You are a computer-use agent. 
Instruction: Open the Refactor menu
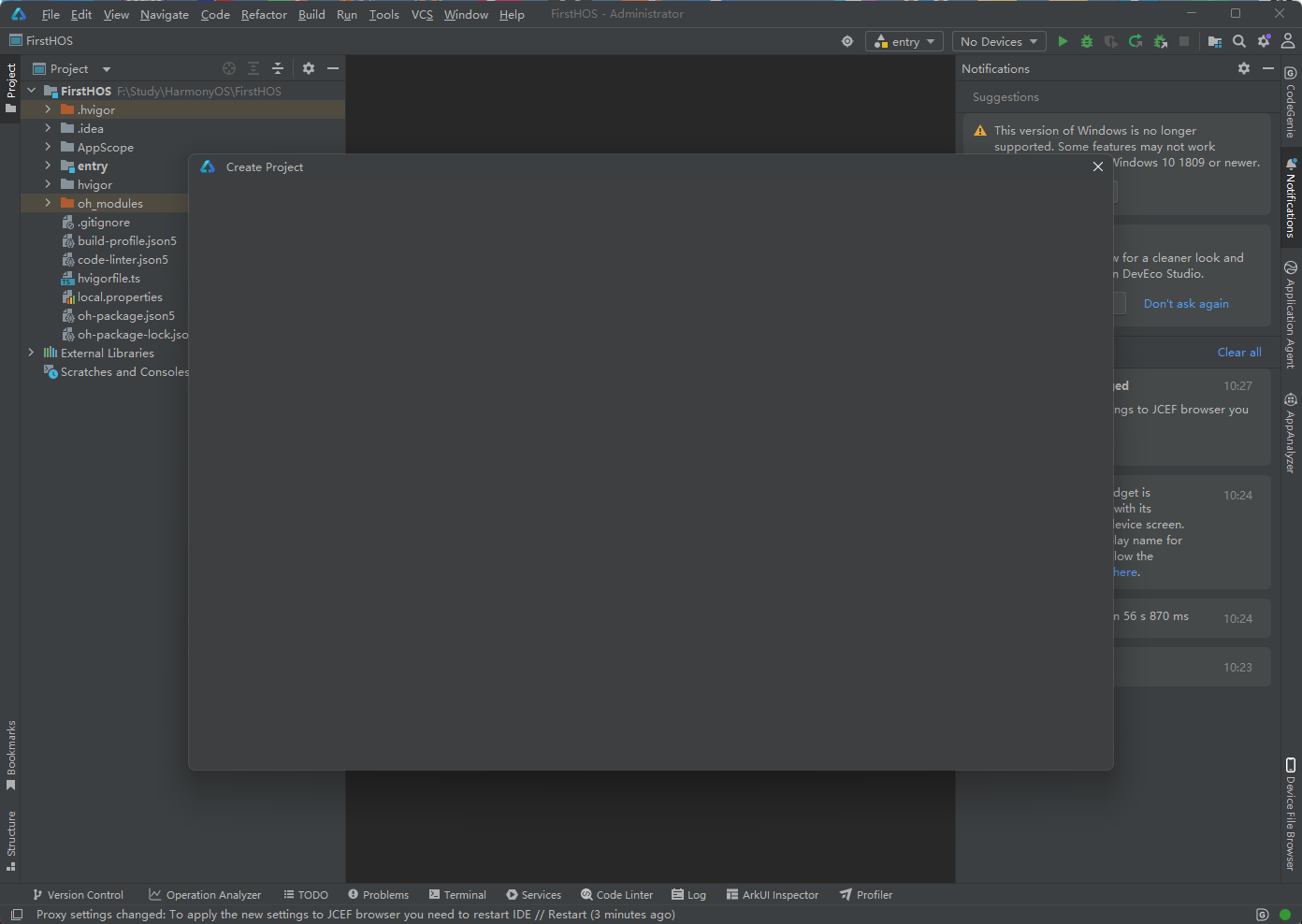(x=264, y=14)
